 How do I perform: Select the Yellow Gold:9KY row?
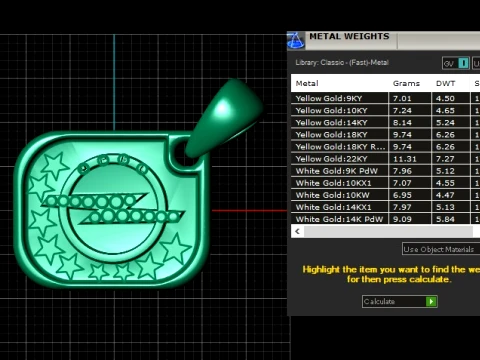385,98
